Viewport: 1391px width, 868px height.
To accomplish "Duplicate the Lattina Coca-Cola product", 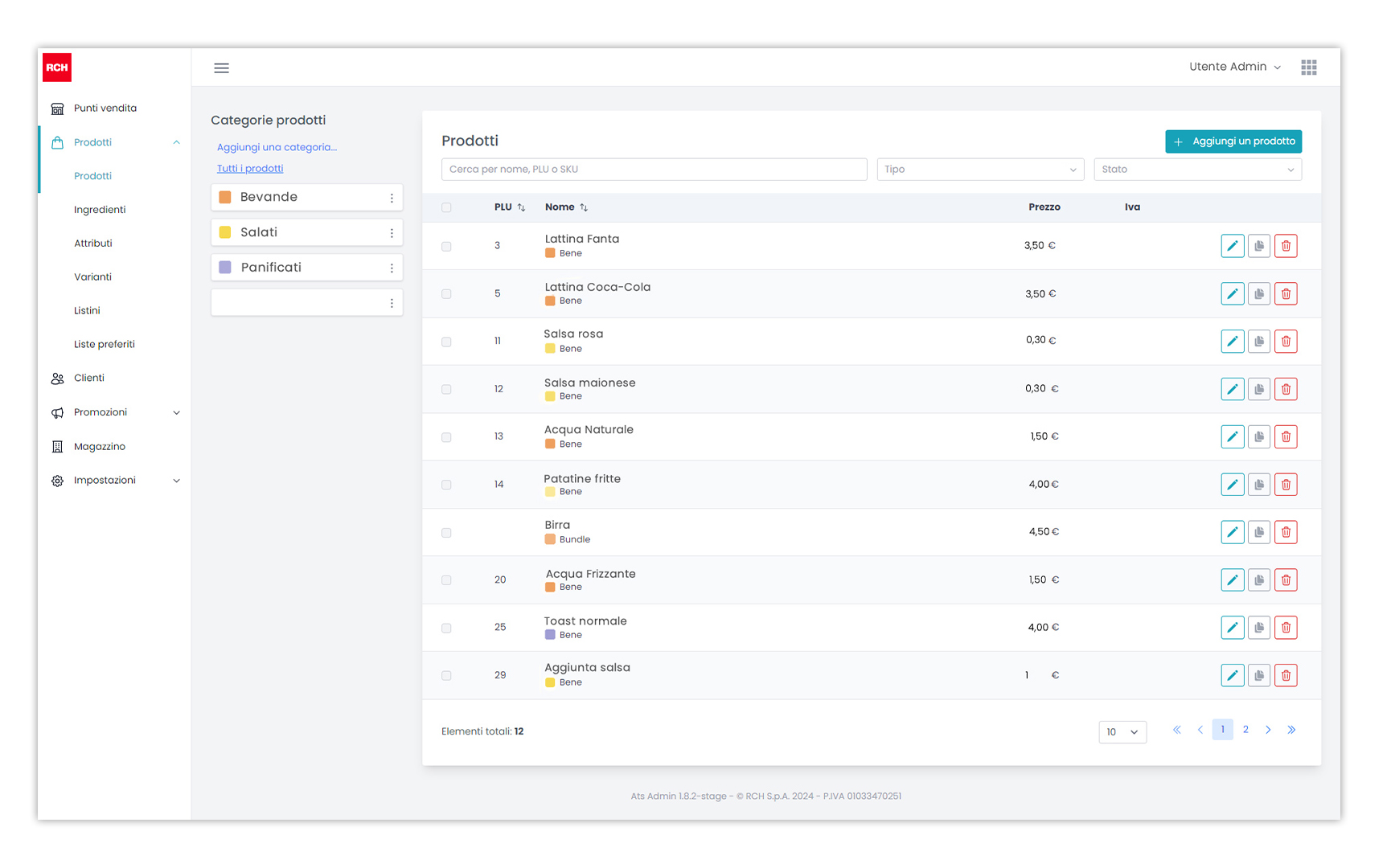I will 1259,294.
